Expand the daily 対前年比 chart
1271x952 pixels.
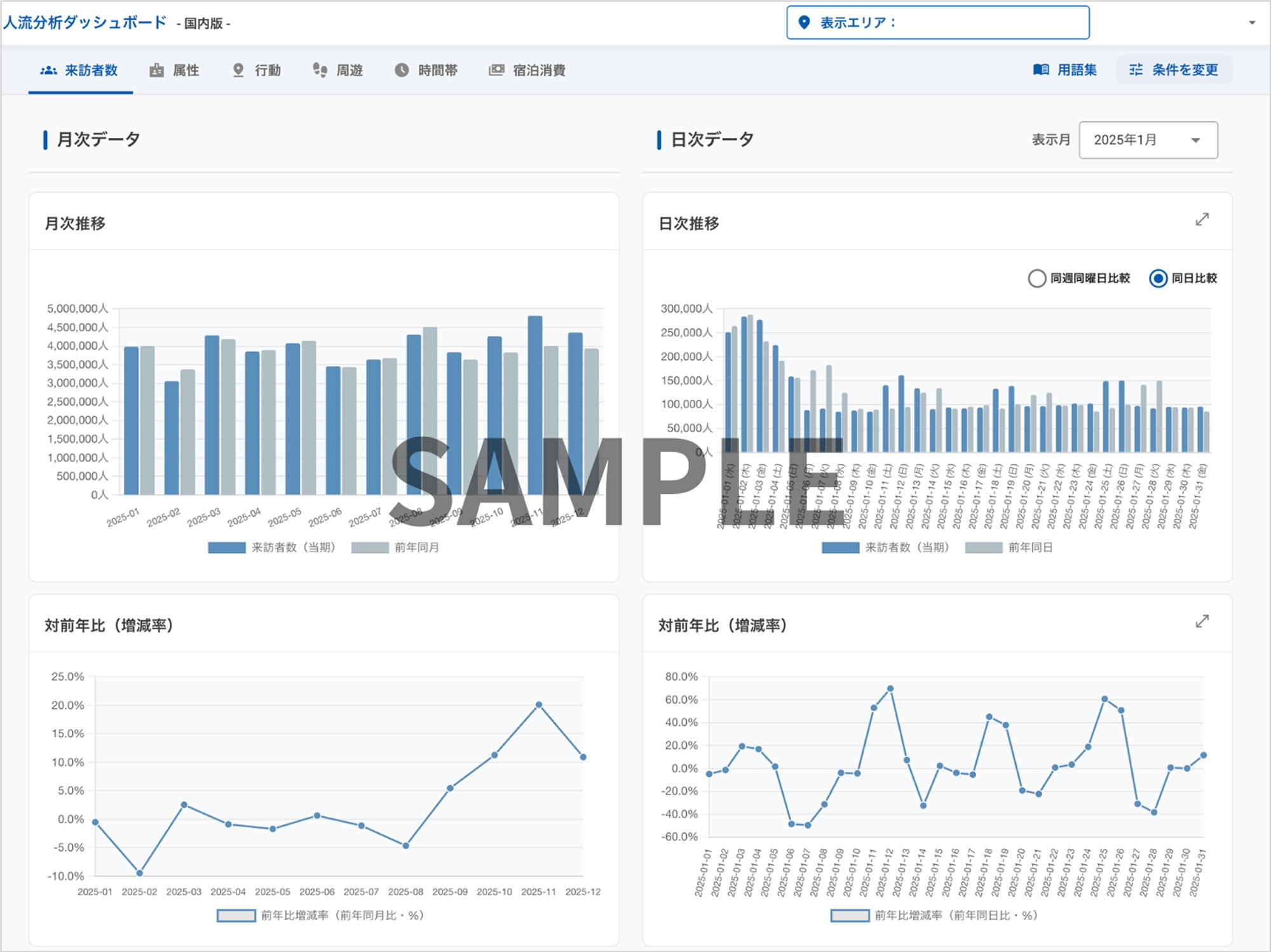pyautogui.click(x=1202, y=622)
